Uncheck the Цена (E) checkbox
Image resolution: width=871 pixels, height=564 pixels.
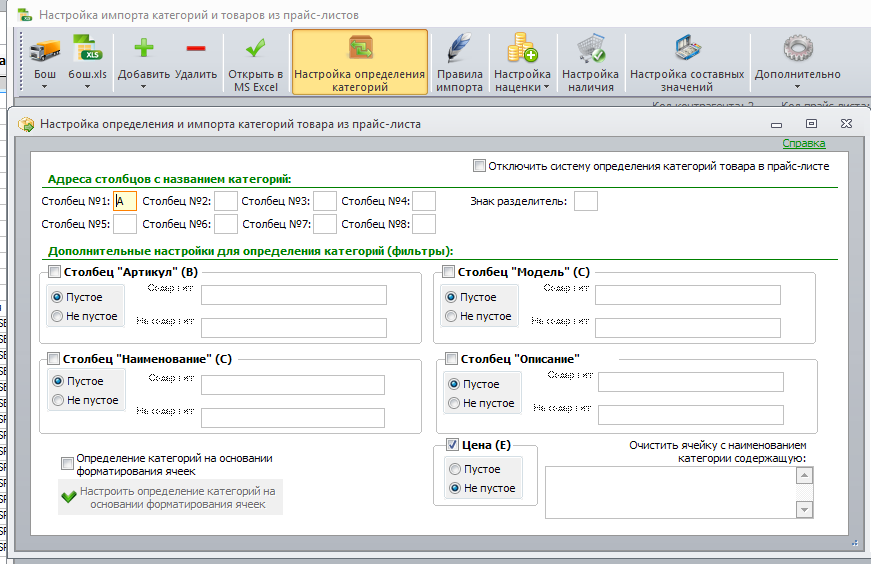click(452, 445)
